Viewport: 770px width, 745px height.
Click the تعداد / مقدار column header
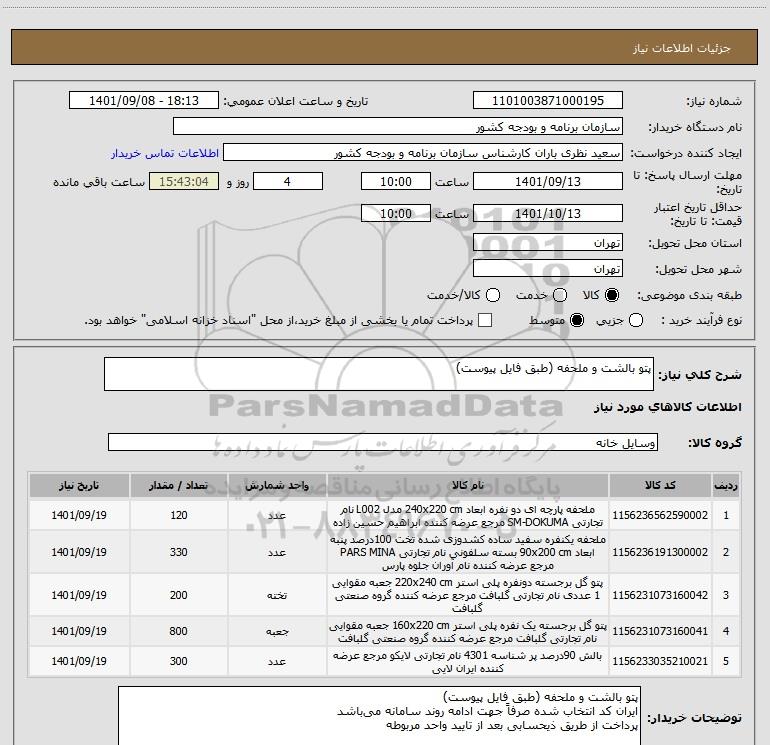tap(179, 486)
